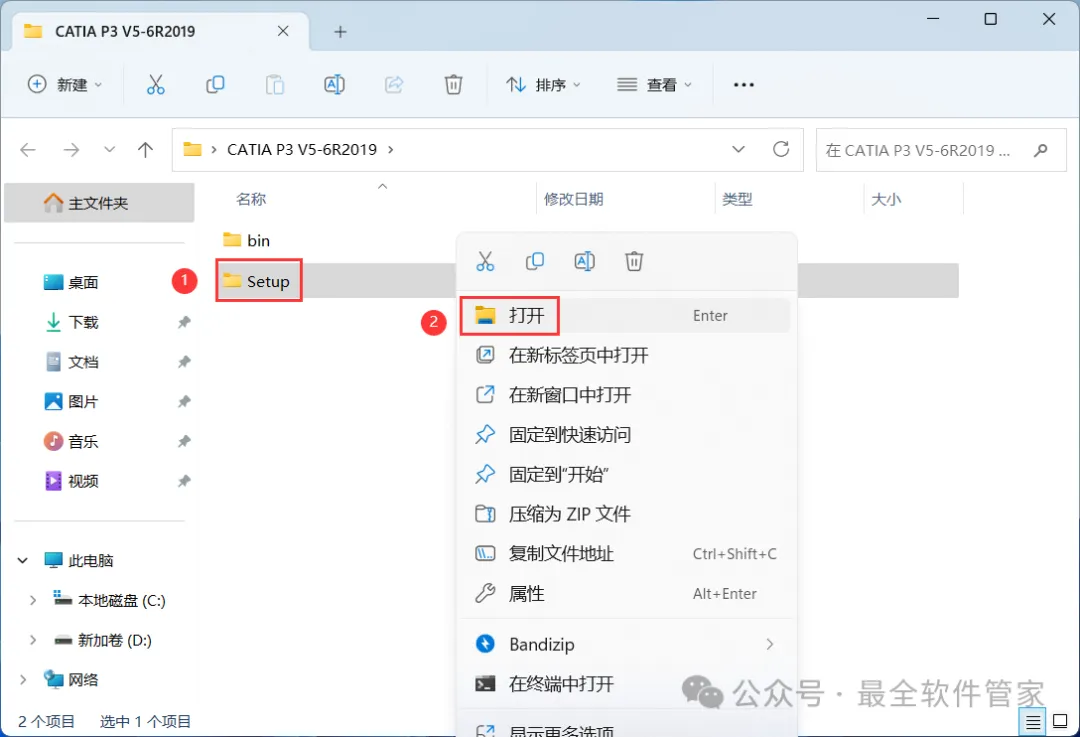Open the 排序 sort dropdown

coord(543,85)
